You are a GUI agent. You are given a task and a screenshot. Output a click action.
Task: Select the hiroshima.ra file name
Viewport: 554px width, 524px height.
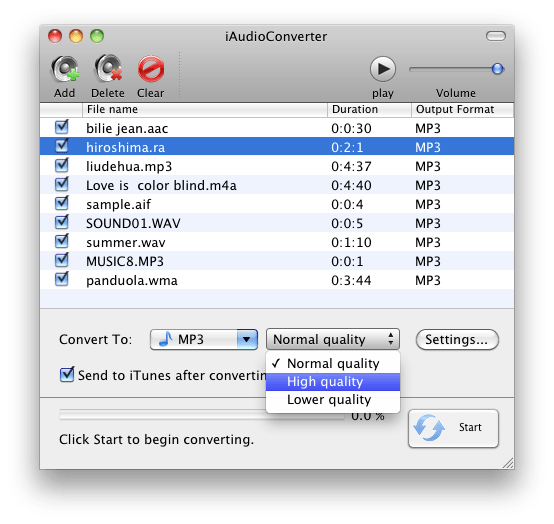125,147
